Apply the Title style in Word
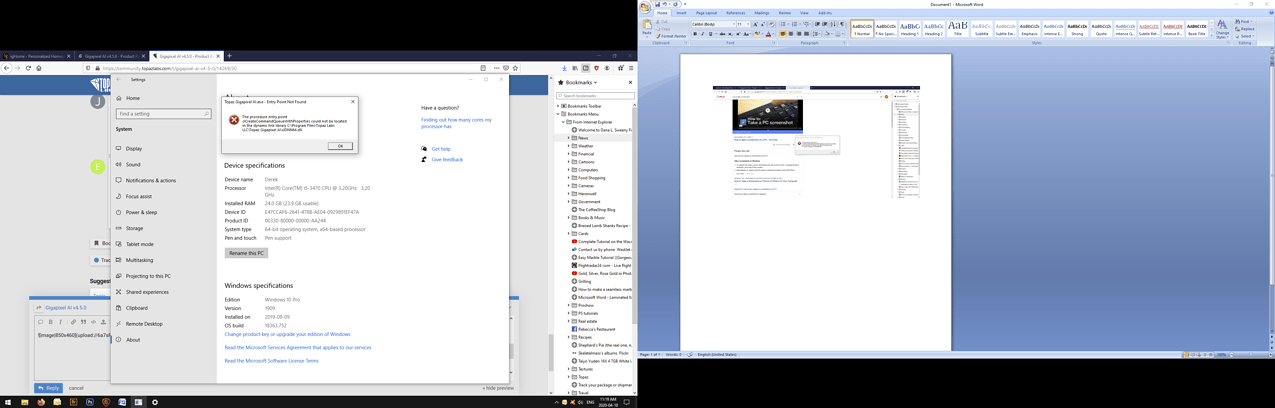 coord(957,29)
